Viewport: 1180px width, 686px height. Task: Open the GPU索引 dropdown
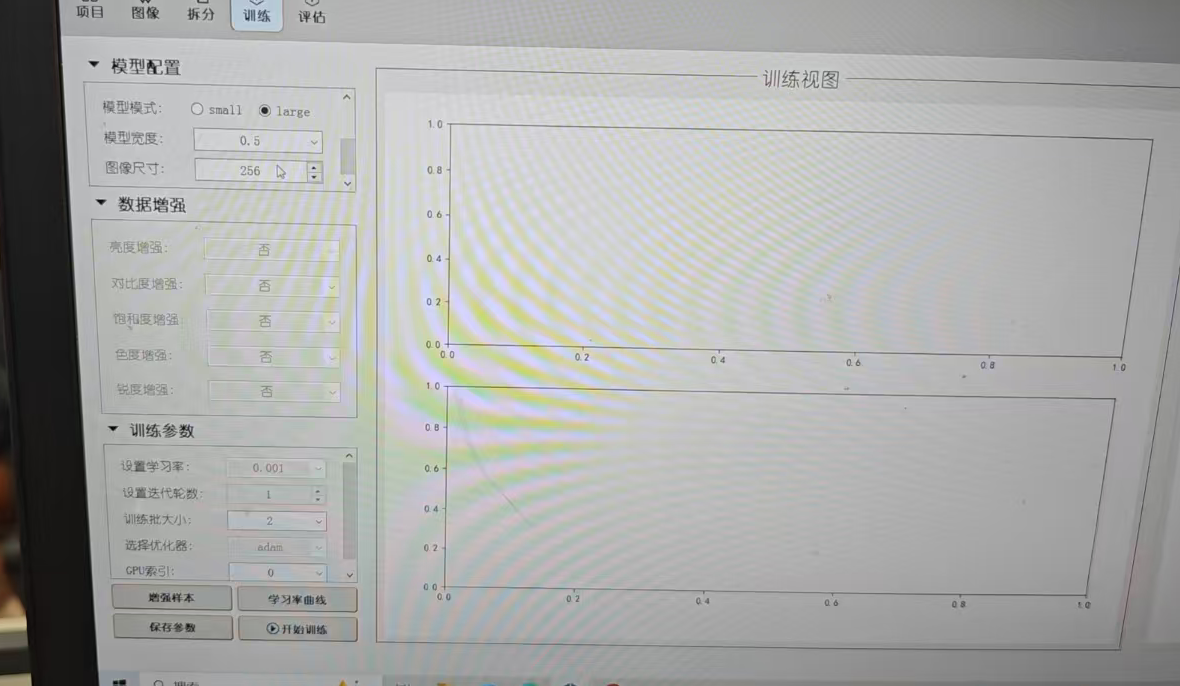point(278,573)
